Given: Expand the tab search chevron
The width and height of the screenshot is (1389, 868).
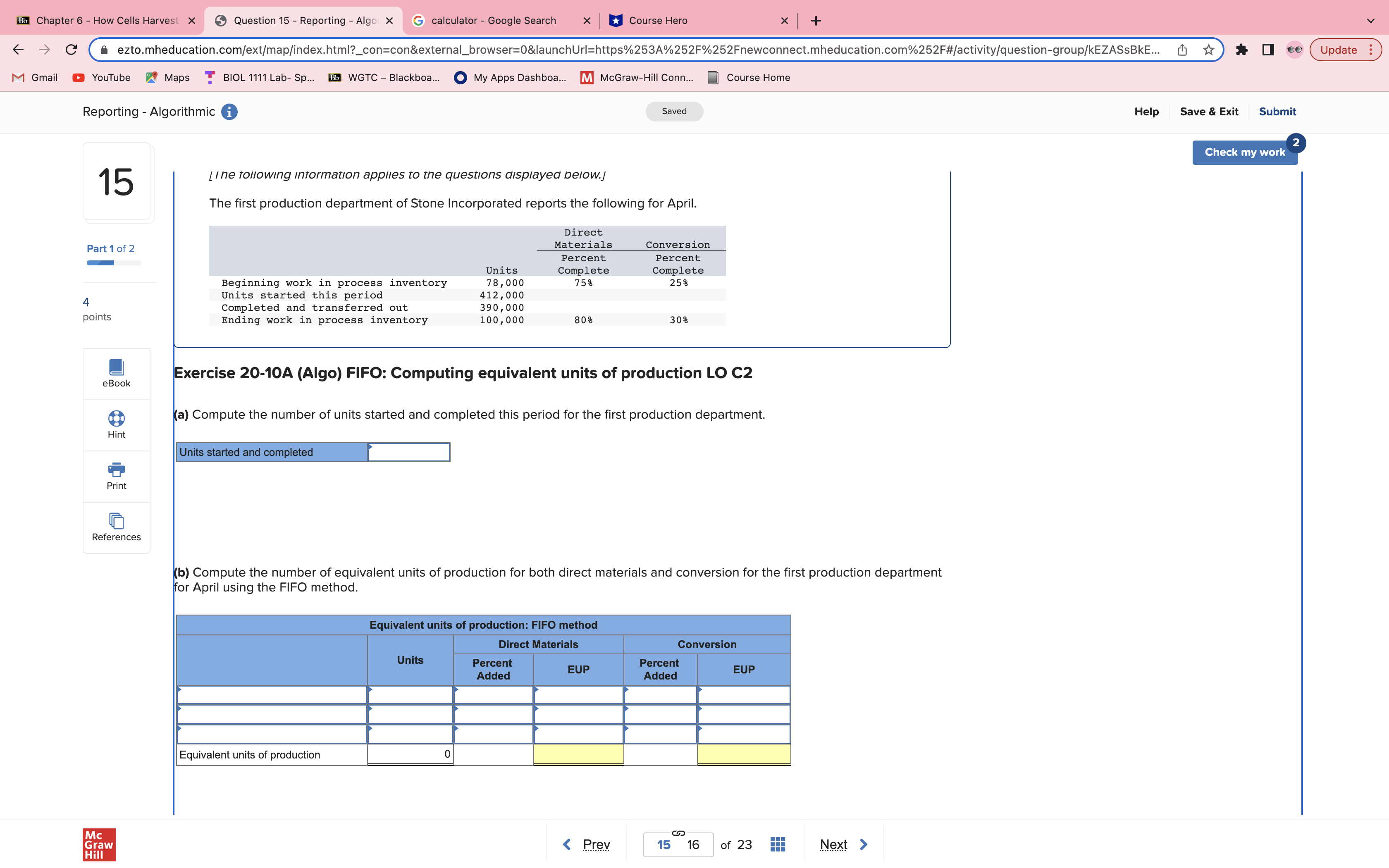Looking at the screenshot, I should [1371, 21].
